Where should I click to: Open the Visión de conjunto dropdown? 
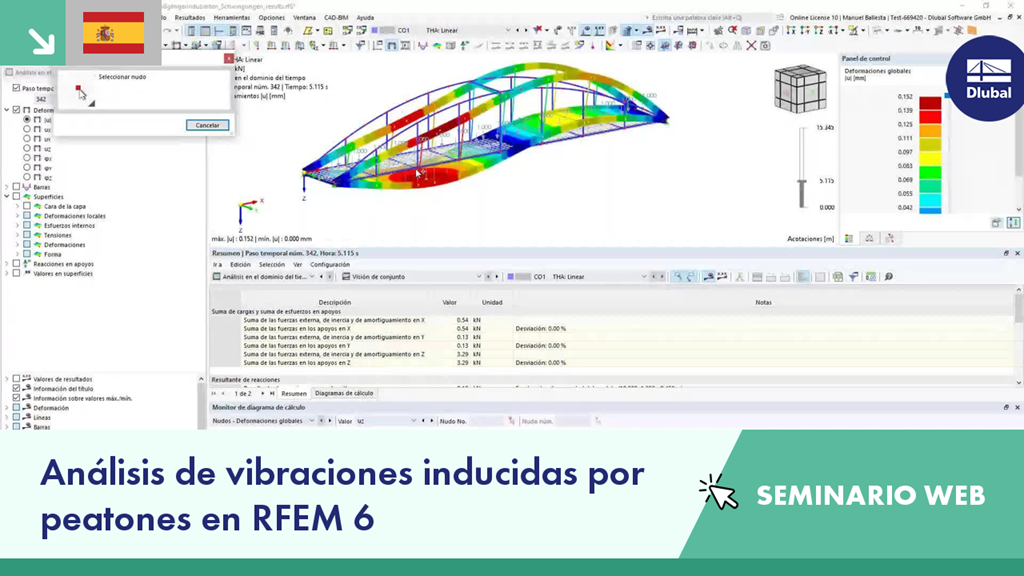pyautogui.click(x=478, y=275)
